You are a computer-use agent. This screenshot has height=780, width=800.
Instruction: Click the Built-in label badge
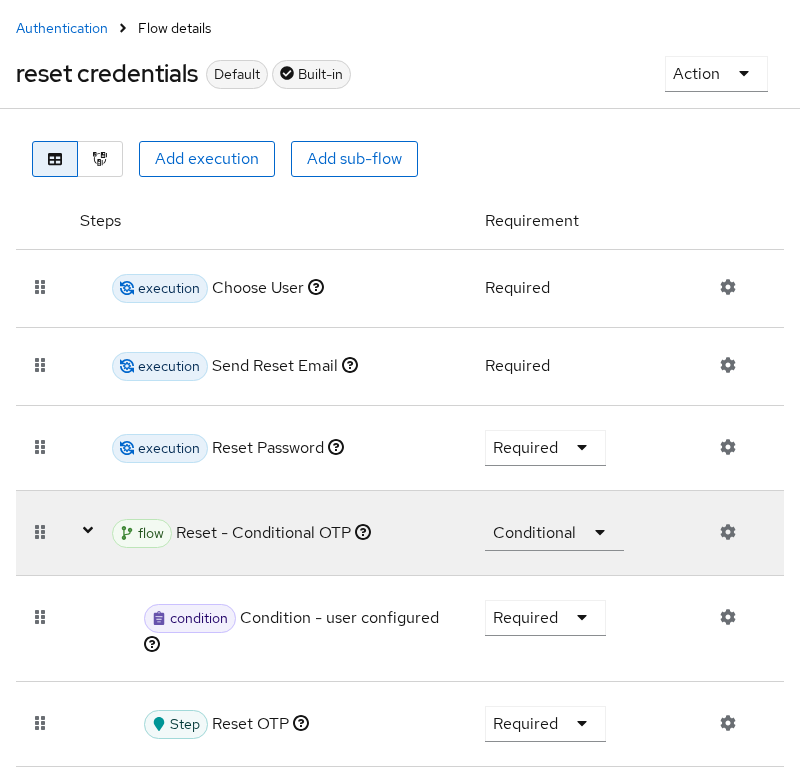click(x=311, y=74)
